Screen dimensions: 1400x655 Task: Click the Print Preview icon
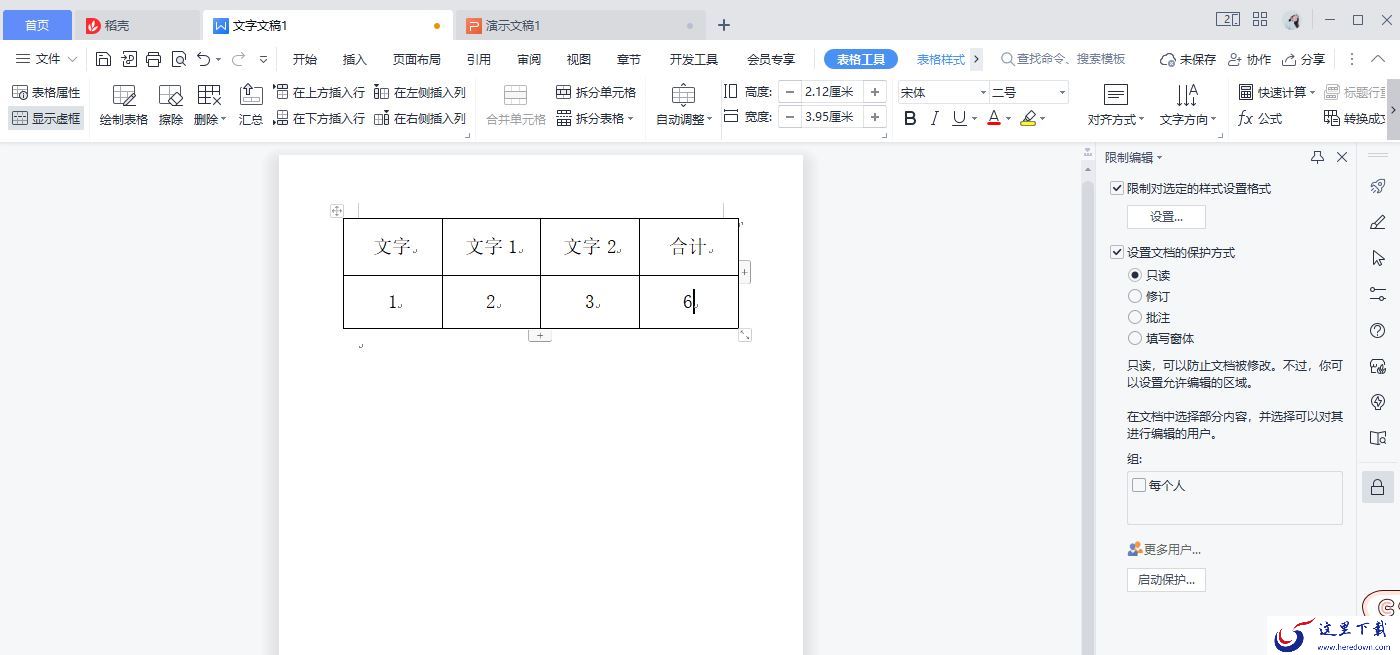(179, 59)
